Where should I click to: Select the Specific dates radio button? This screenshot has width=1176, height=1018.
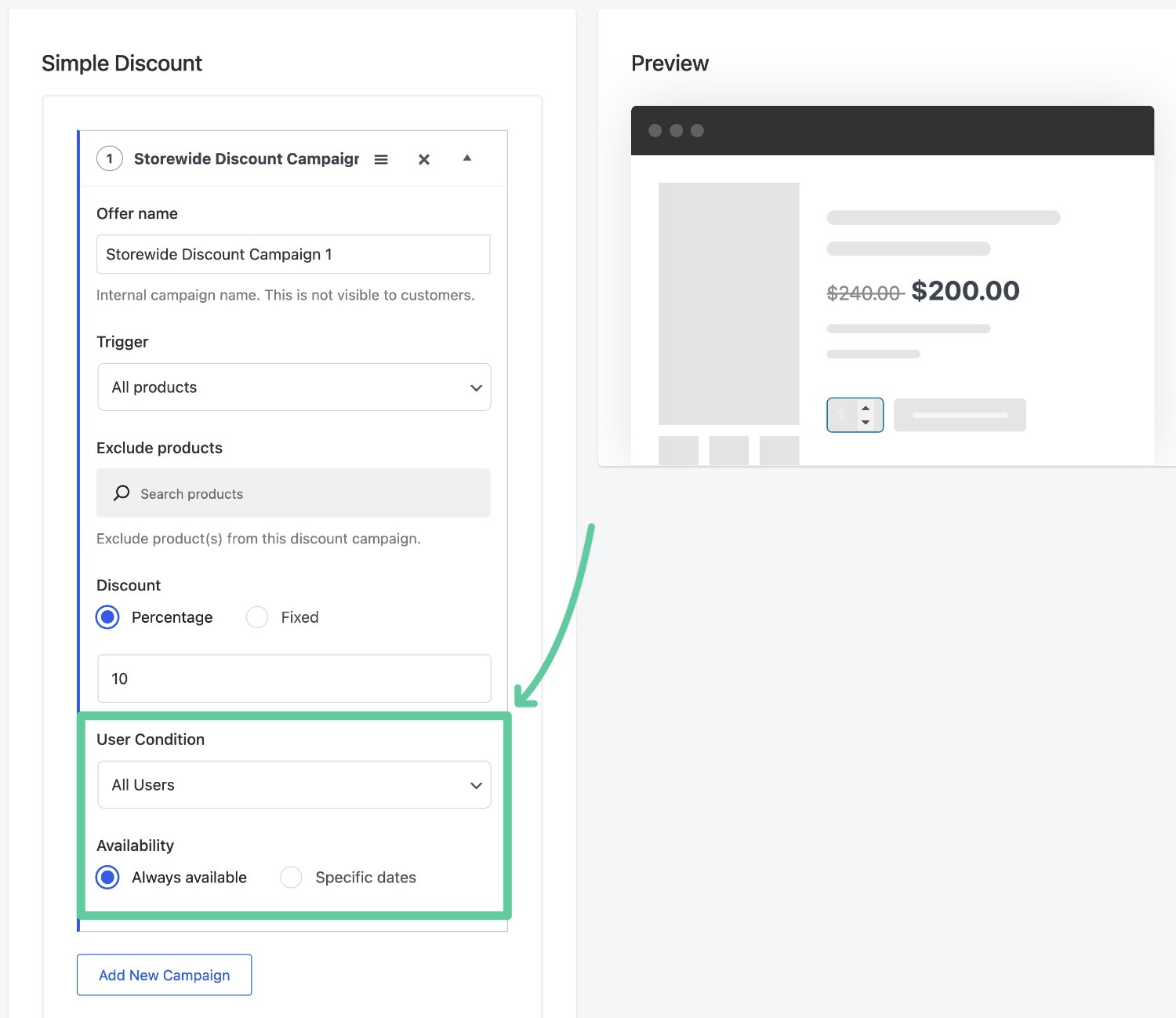pos(291,877)
